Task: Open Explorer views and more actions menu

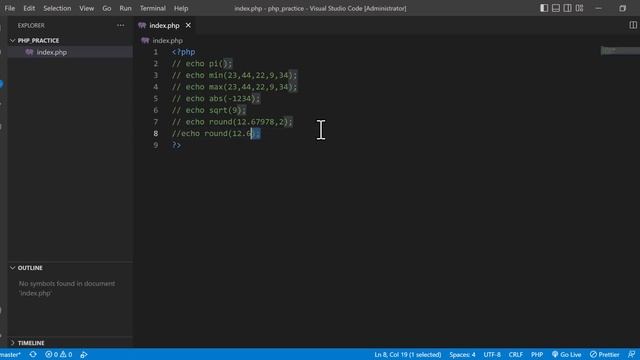Action: 120,25
